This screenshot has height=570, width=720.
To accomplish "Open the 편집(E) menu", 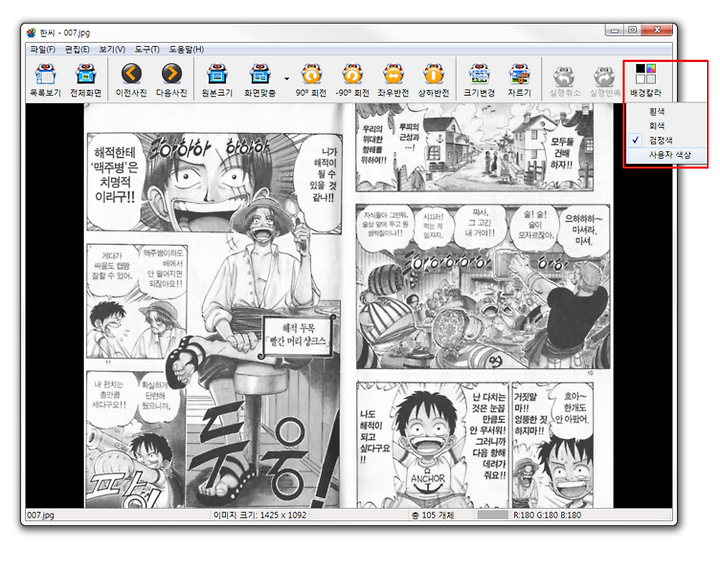I will tap(77, 49).
